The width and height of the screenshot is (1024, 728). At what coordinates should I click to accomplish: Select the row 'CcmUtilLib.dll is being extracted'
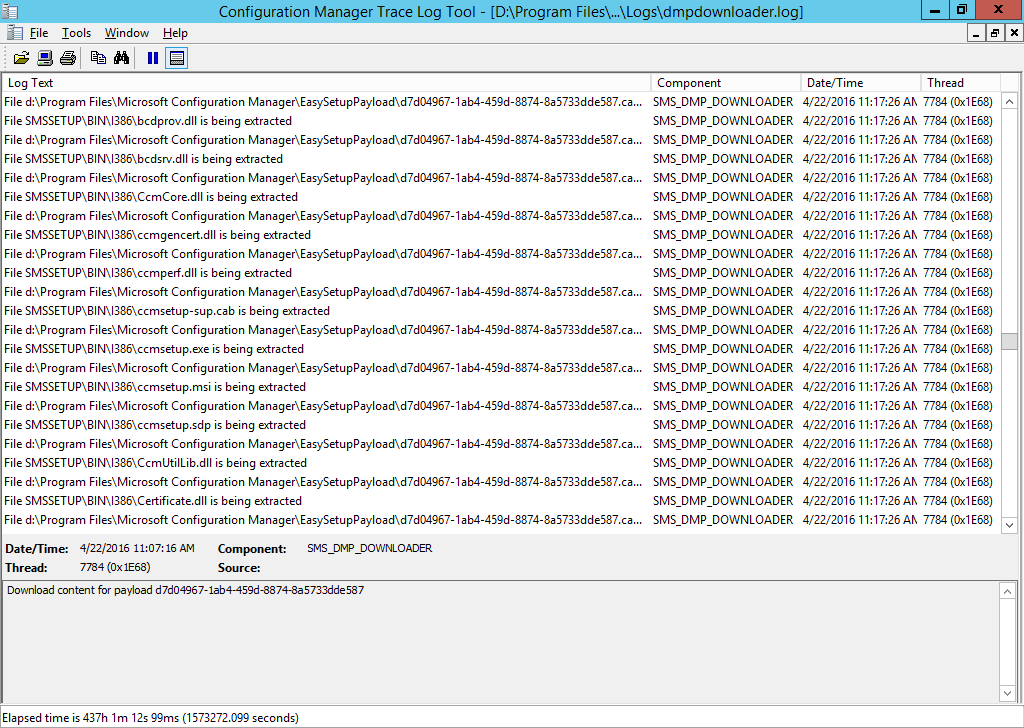coord(500,463)
